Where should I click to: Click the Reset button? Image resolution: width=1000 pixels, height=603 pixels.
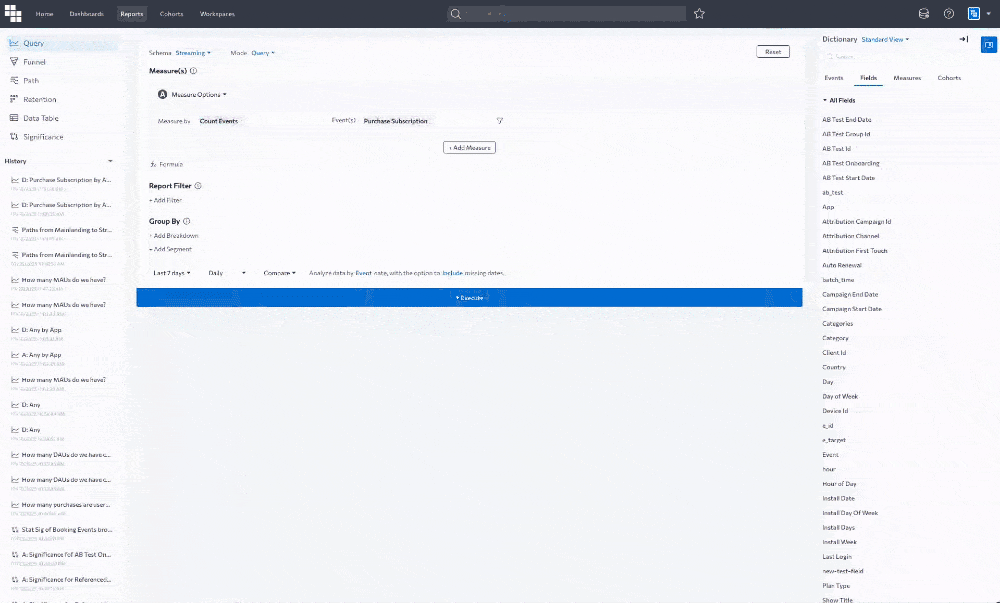773,52
